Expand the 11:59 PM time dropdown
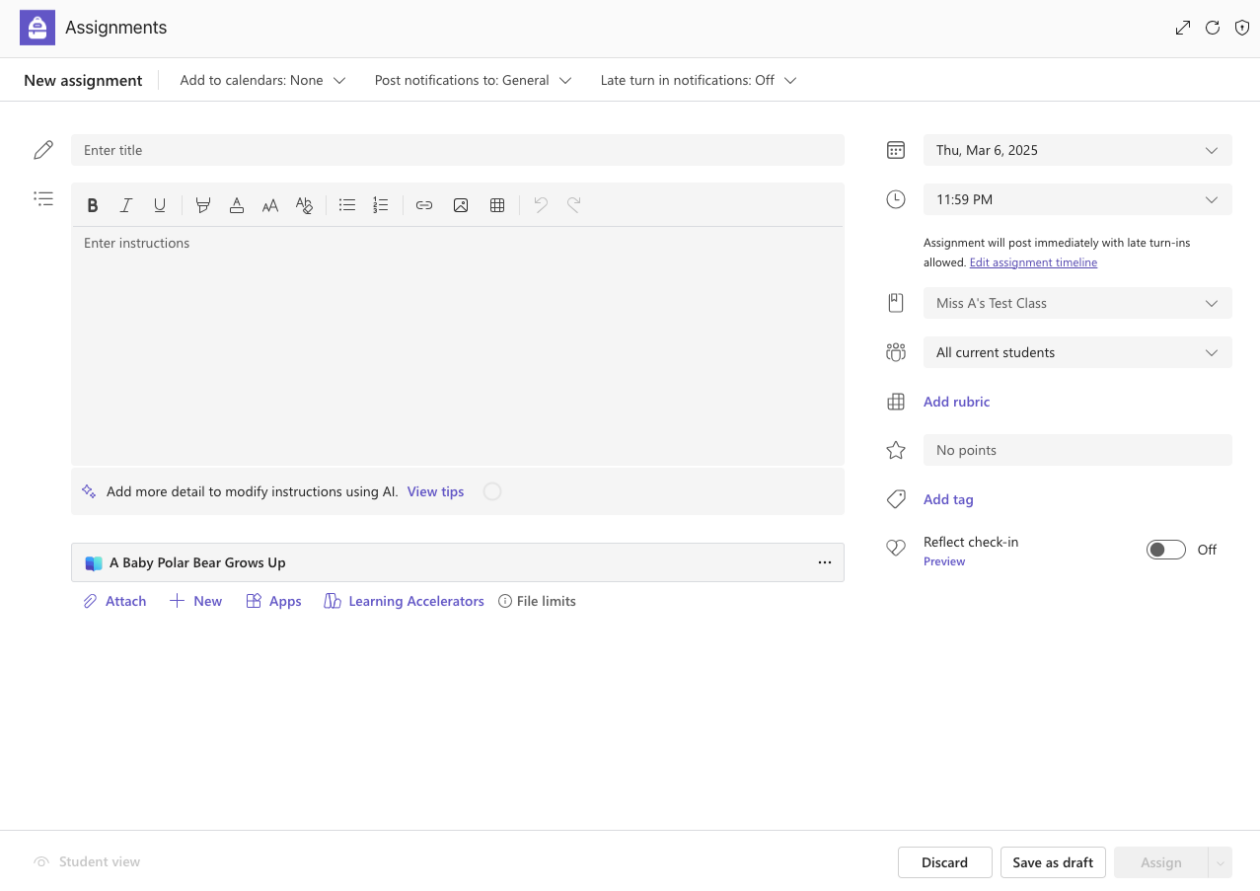Screen dimensions: 1260x891 (x=1077, y=200)
